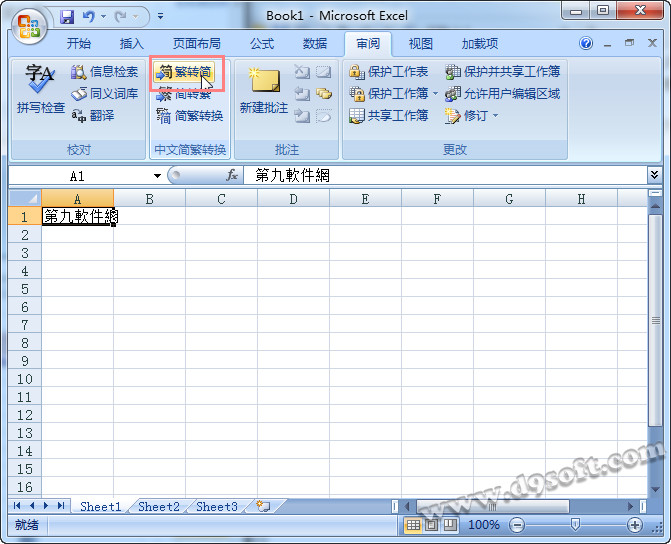Image resolution: width=671 pixels, height=544 pixels.
Task: Switch to the 数据 tab
Action: click(315, 44)
